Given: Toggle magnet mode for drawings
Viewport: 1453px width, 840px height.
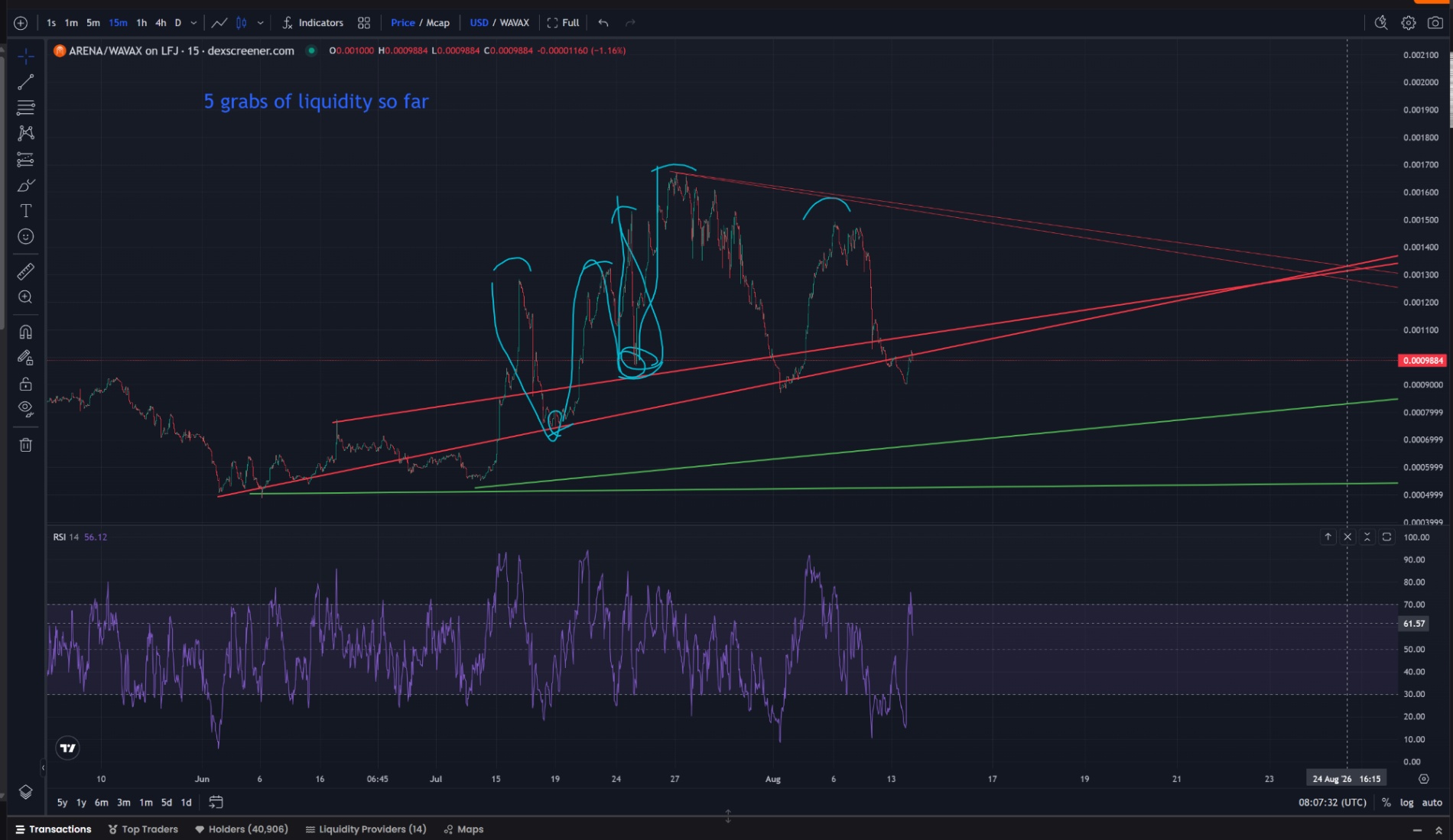Looking at the screenshot, I should click(25, 332).
